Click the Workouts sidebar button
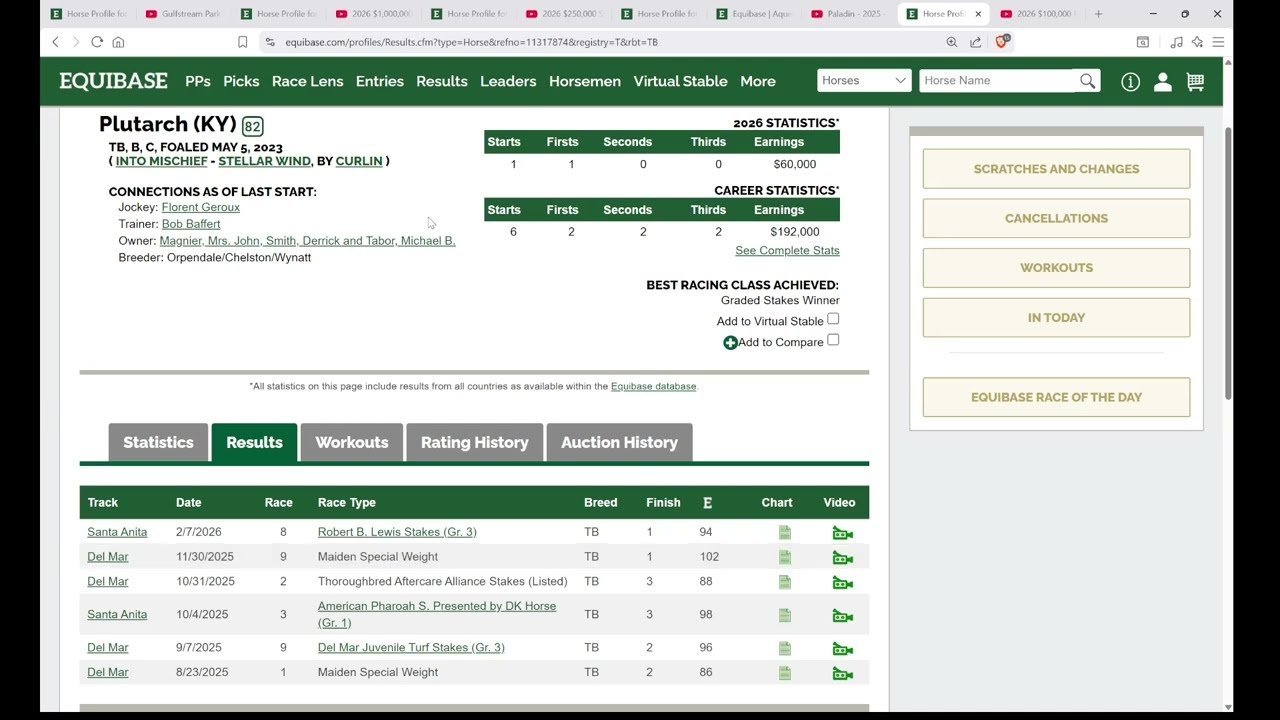The image size is (1280, 720). [x=1056, y=268]
